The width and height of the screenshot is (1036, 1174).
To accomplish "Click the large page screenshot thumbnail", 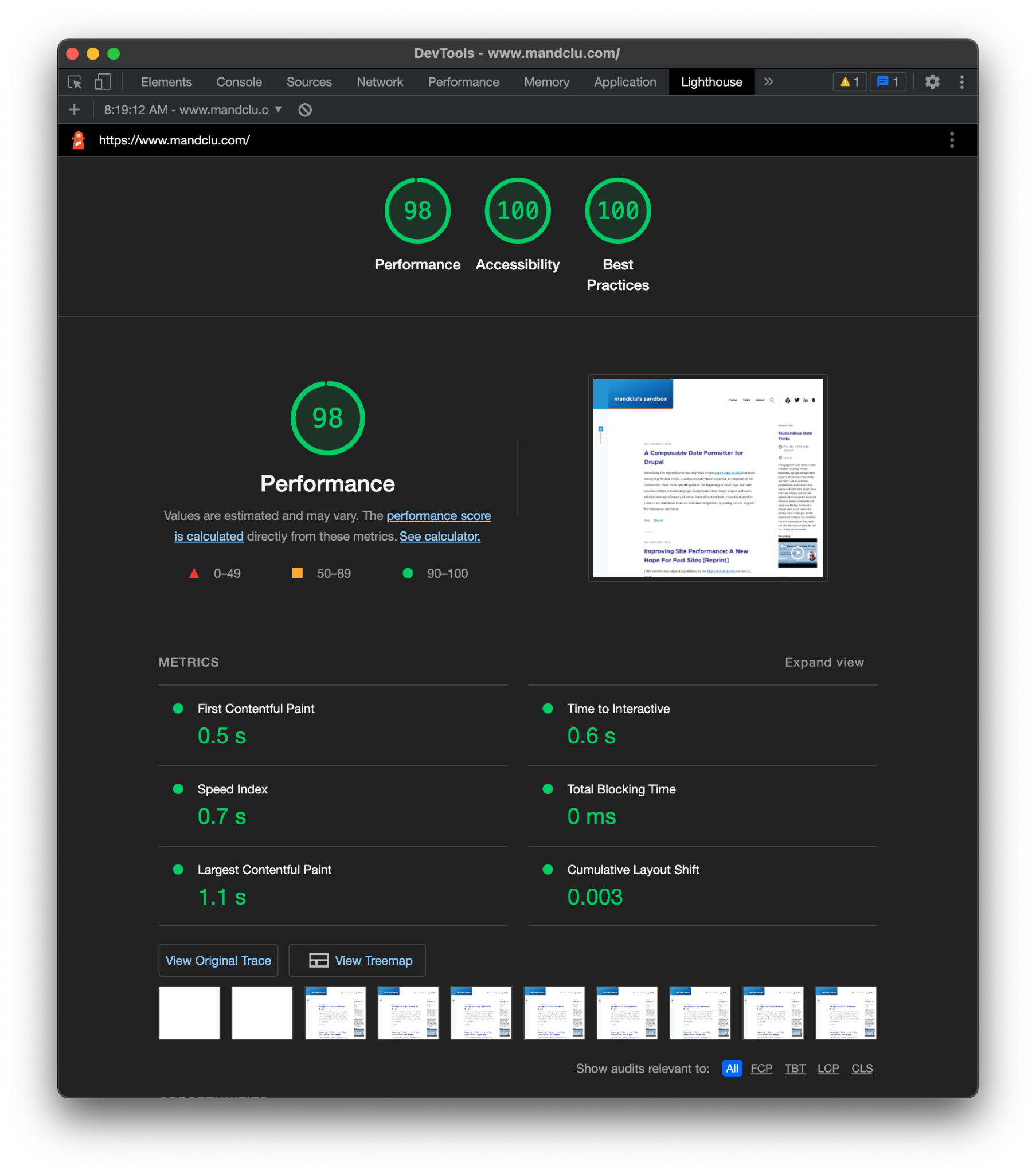I will pos(707,478).
